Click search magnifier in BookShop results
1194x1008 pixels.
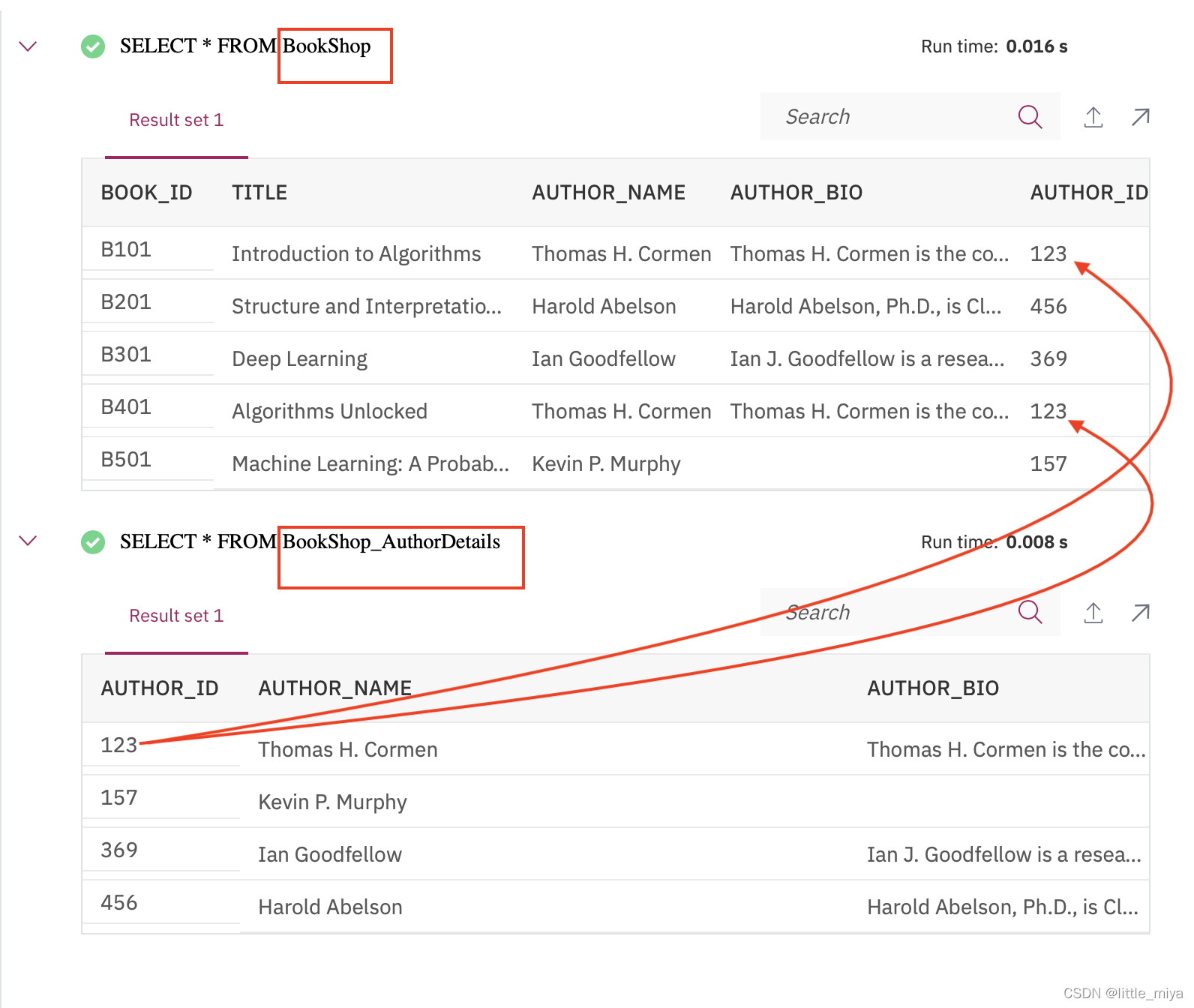tap(1030, 116)
